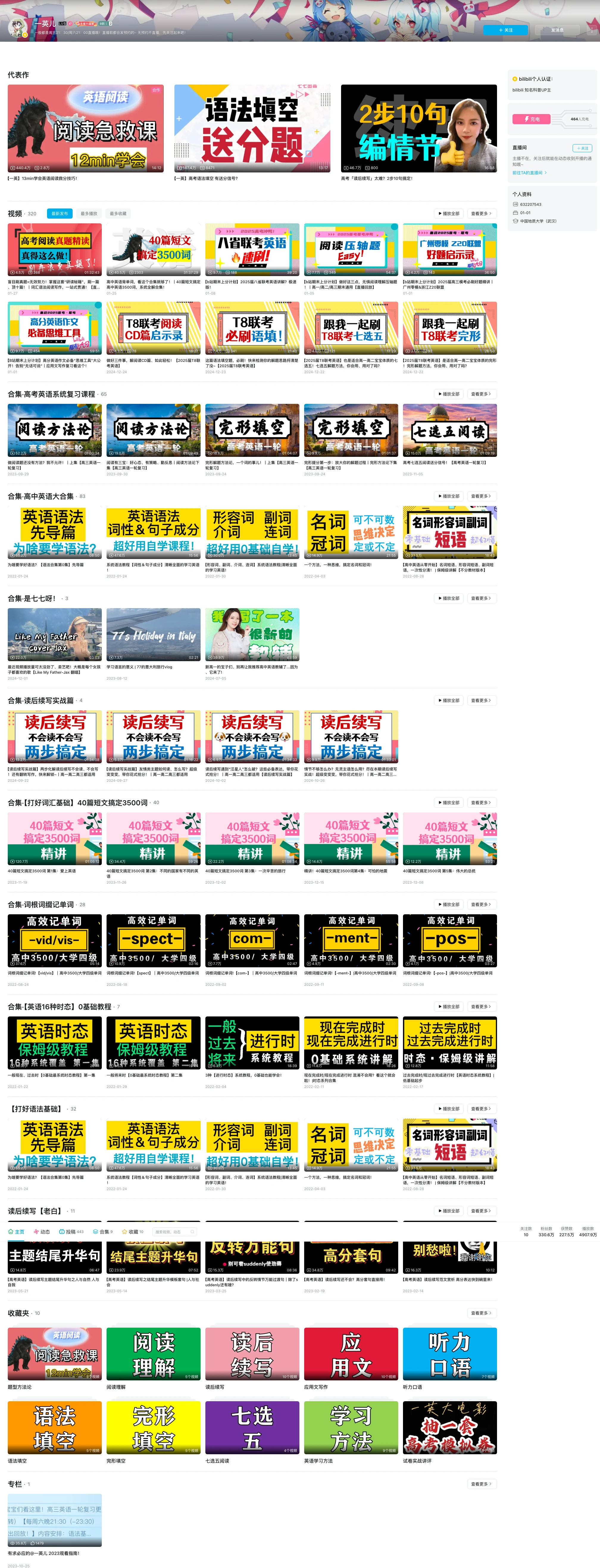The height and width of the screenshot is (1568, 600).
Task: Click the birthday calendar icon next to 01-01
Action: point(515,213)
